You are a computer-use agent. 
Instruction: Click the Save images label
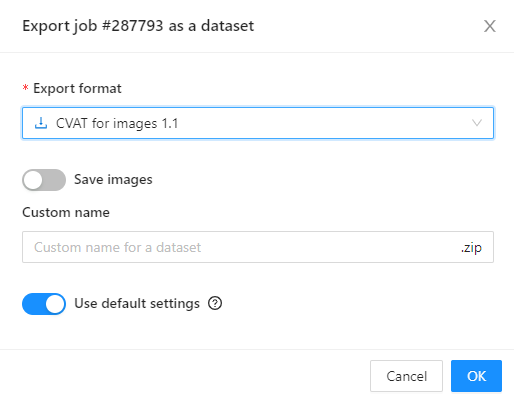click(113, 180)
